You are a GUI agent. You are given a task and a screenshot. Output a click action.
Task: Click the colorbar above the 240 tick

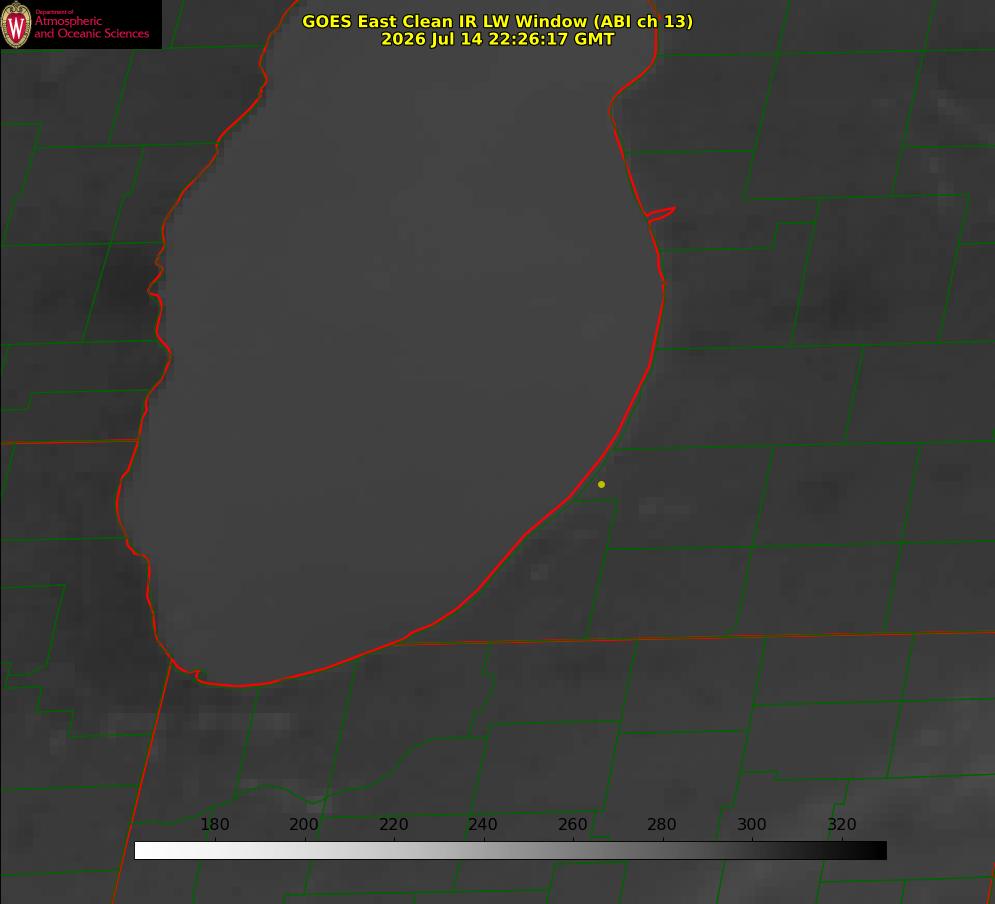point(484,851)
